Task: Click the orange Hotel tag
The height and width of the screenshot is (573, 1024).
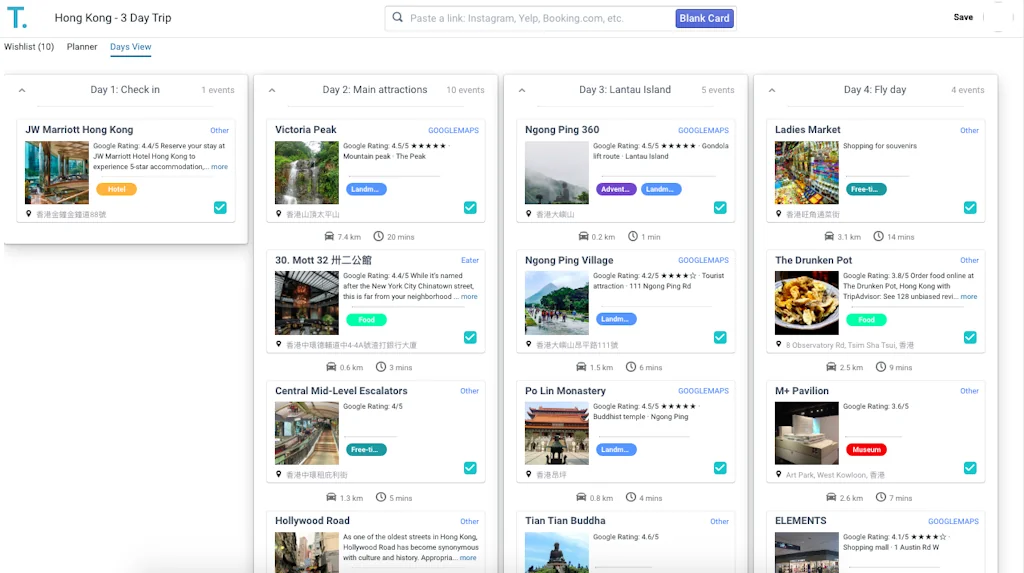Action: [116, 189]
